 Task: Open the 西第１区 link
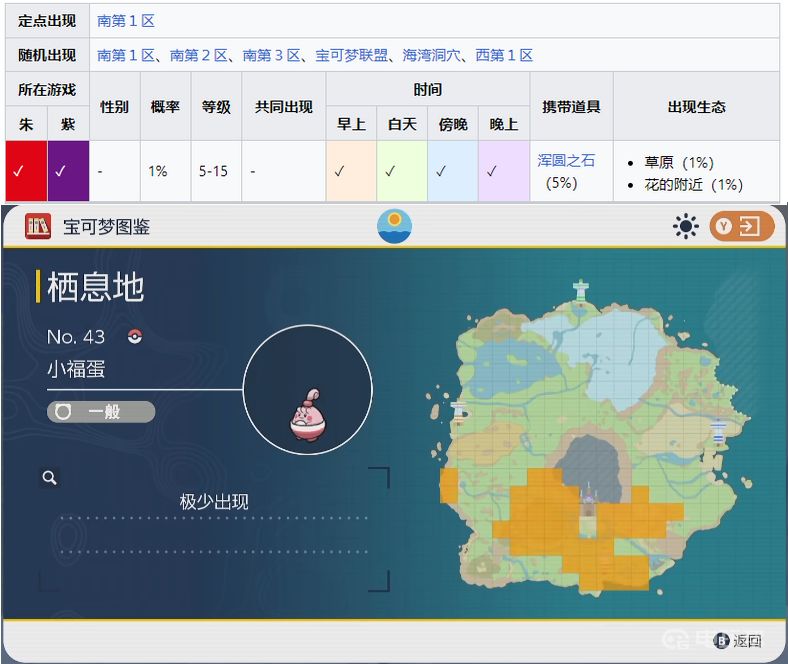tap(504, 55)
